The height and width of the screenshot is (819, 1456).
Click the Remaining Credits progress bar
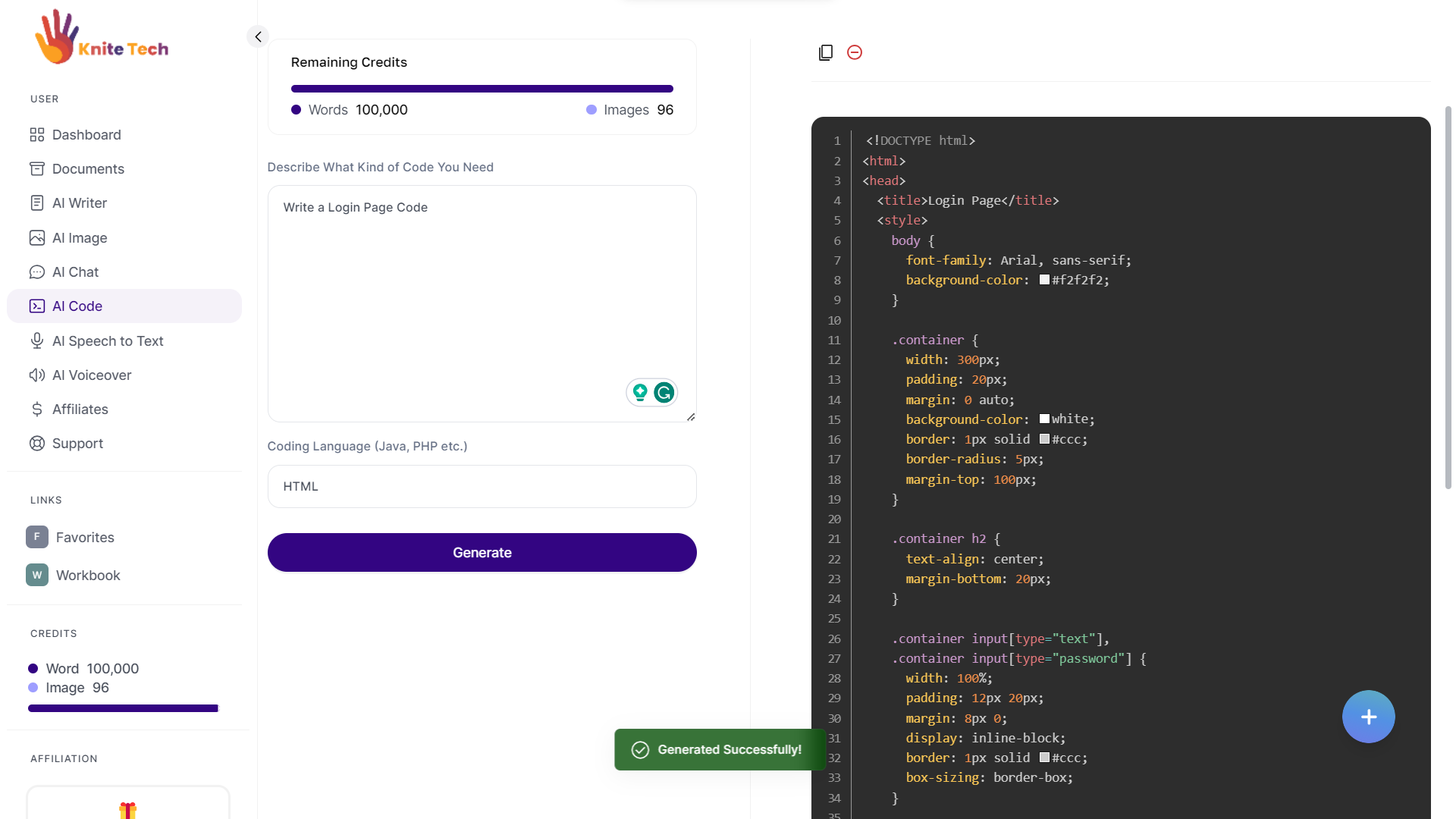pyautogui.click(x=482, y=89)
